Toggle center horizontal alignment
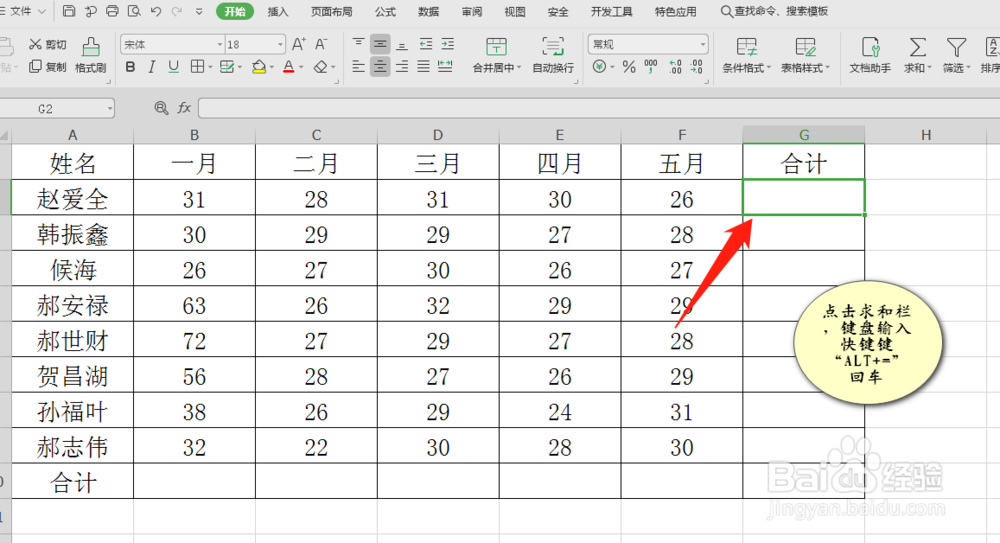Viewport: 1000px width, 543px height. click(x=380, y=66)
